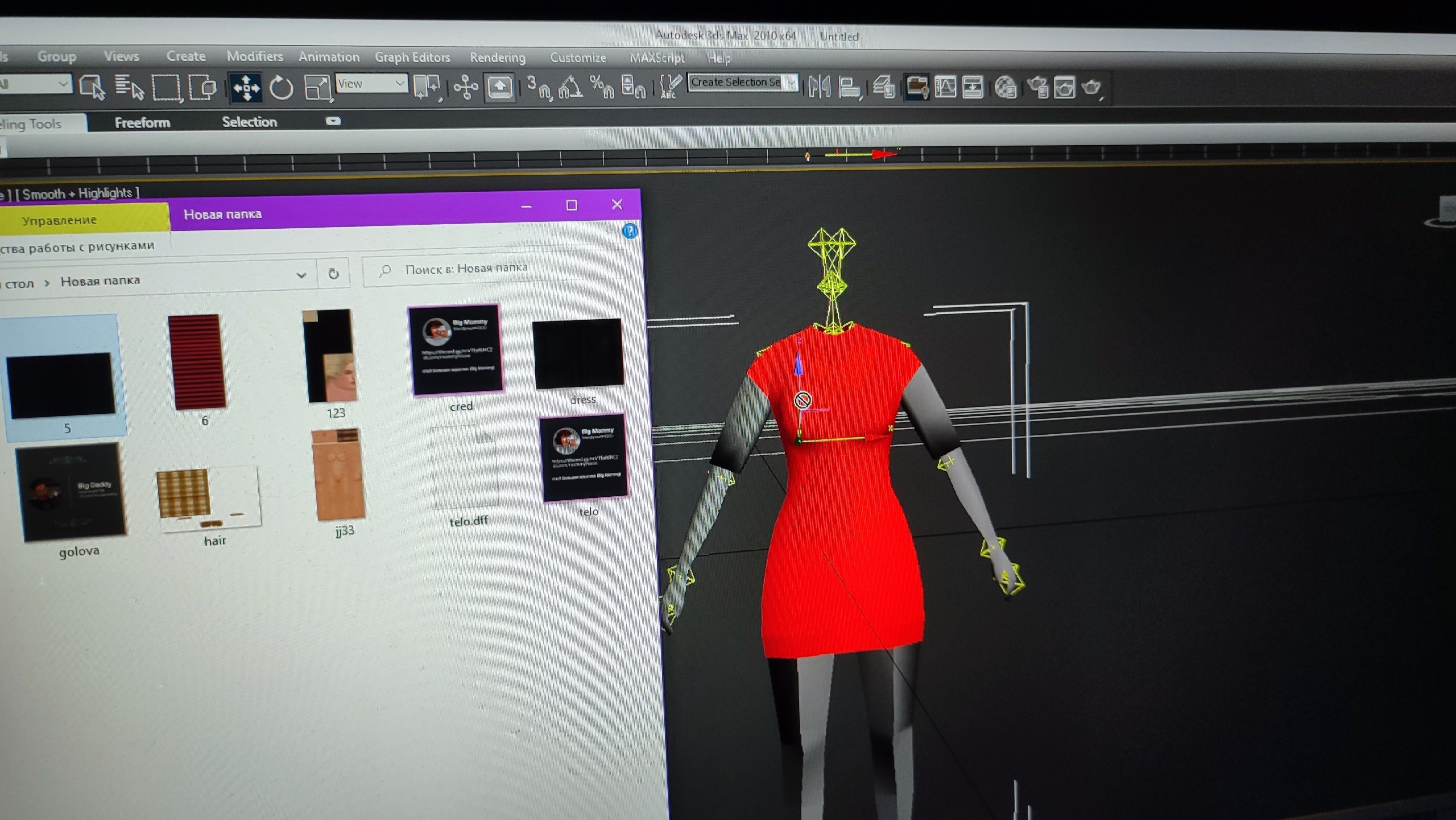Expand the Create Selection Set dropdown
The height and width of the screenshot is (820, 1456).
coord(792,83)
